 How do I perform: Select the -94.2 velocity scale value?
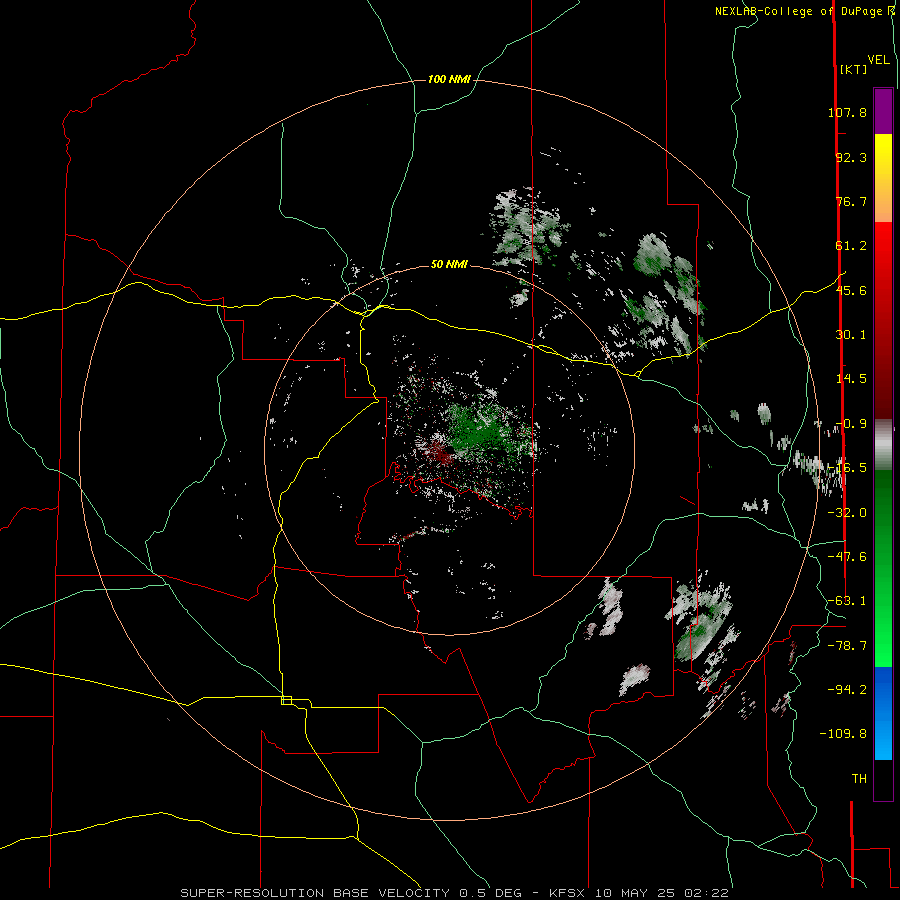[847, 689]
